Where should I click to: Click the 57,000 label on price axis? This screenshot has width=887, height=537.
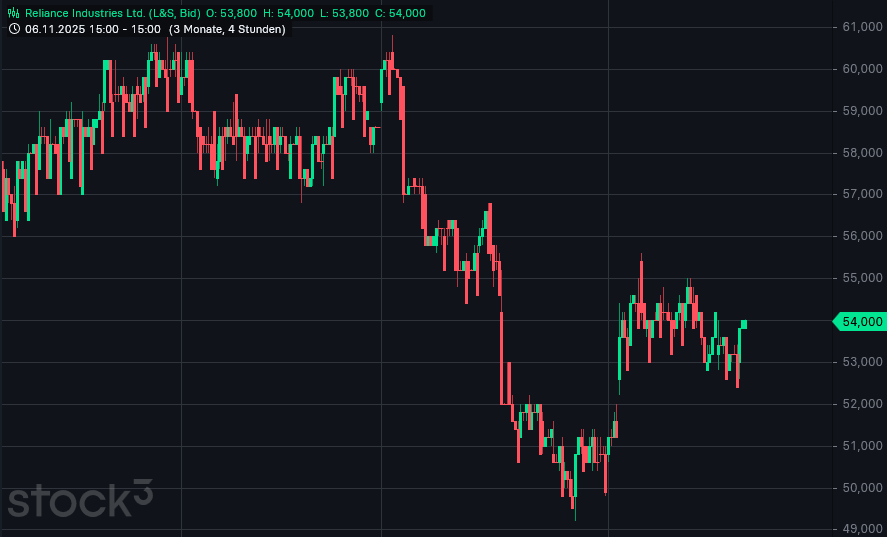(863, 194)
